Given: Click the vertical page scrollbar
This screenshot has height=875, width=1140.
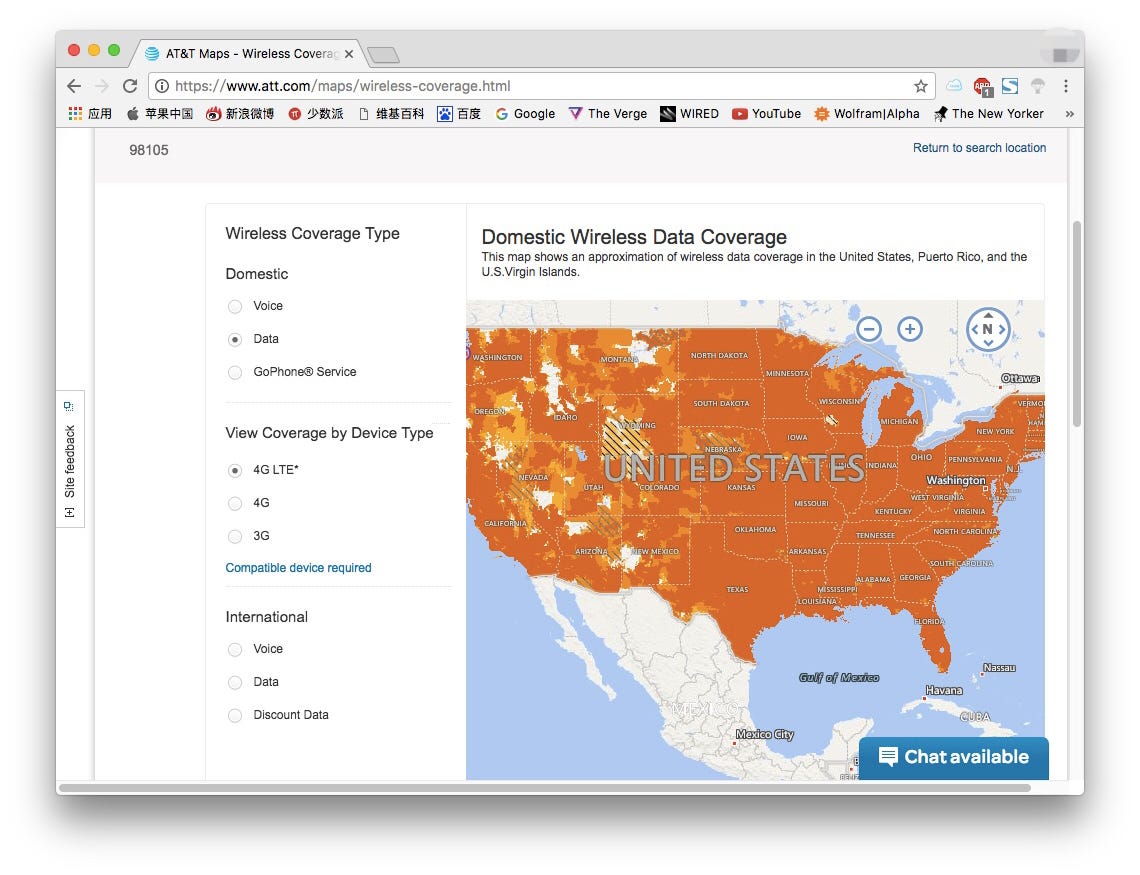Looking at the screenshot, I should [x=1076, y=324].
